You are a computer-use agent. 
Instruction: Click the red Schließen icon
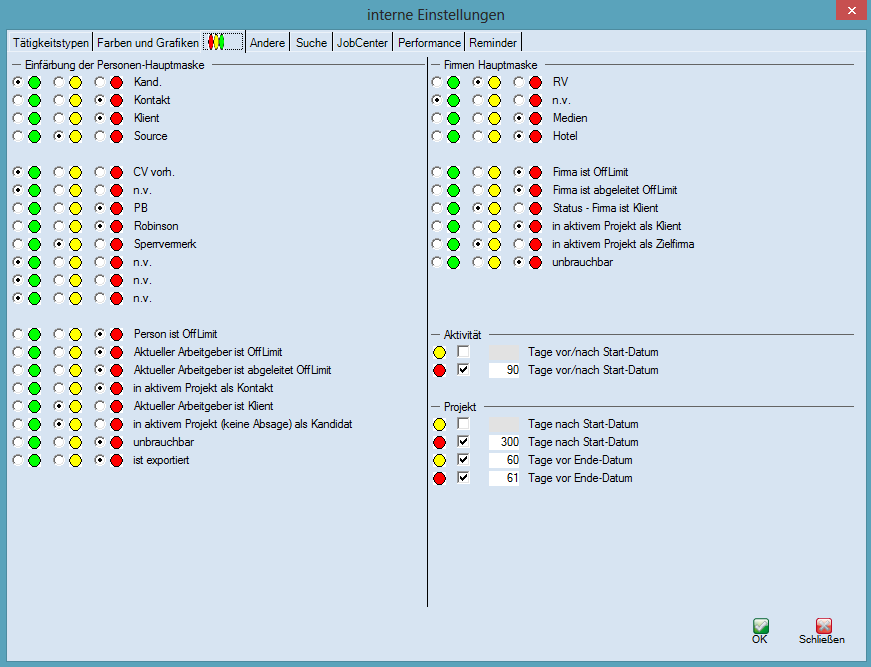pyautogui.click(x=823, y=626)
